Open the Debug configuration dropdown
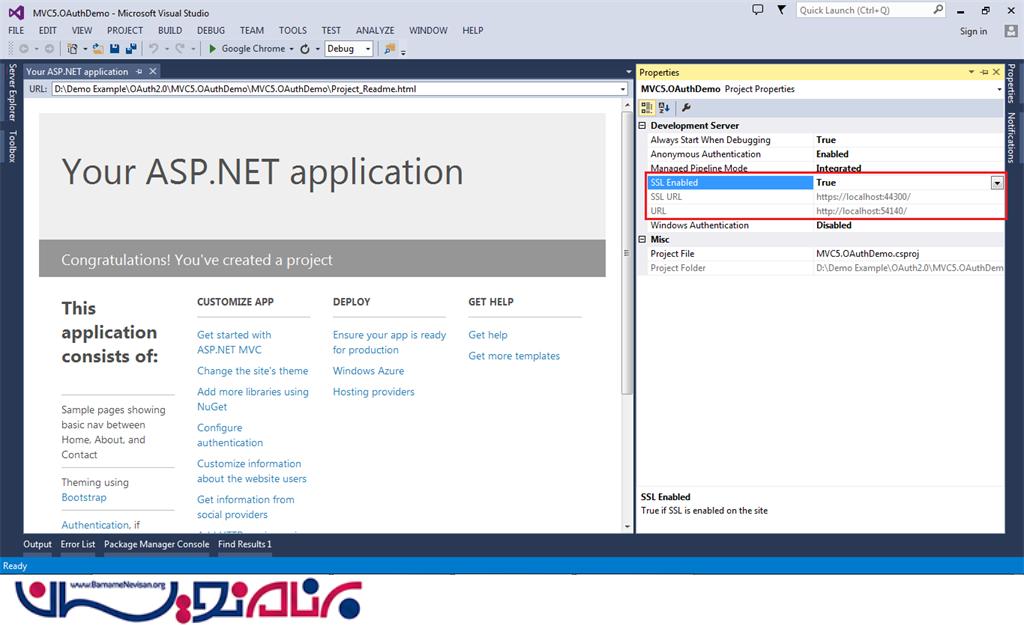Screen dimensions: 1024x625 click(368, 48)
